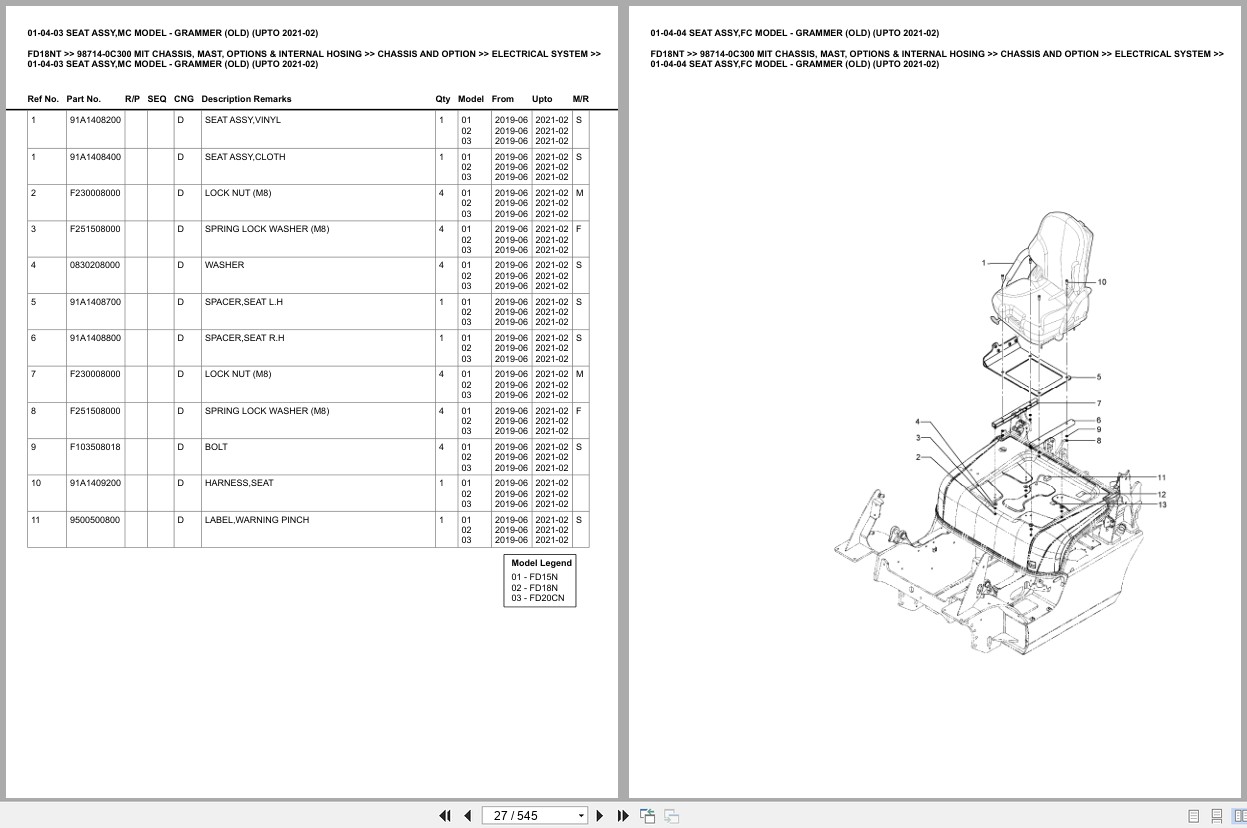Select part number 91A1408800

point(95,338)
